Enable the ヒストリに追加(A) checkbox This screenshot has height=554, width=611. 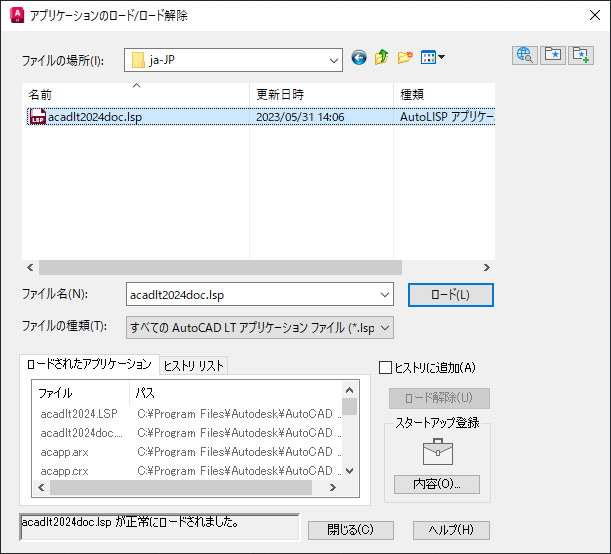click(x=385, y=367)
